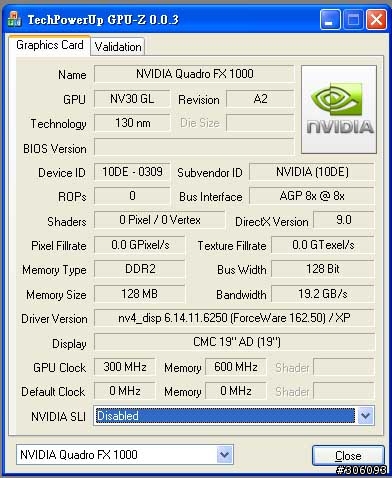Image resolution: width=392 pixels, height=478 pixels.
Task: Click the Subvendor ID field NVIDIA (10DE)
Action: (x=312, y=172)
